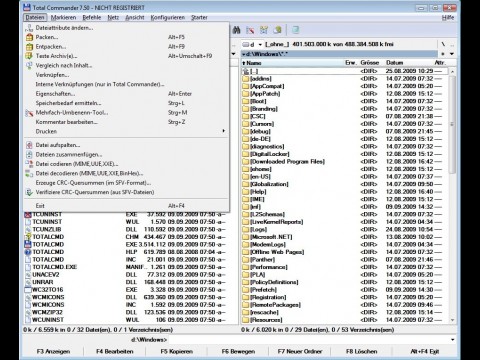Open the Hilfe menu
The height and width of the screenshot is (360, 480).
coord(448,17)
